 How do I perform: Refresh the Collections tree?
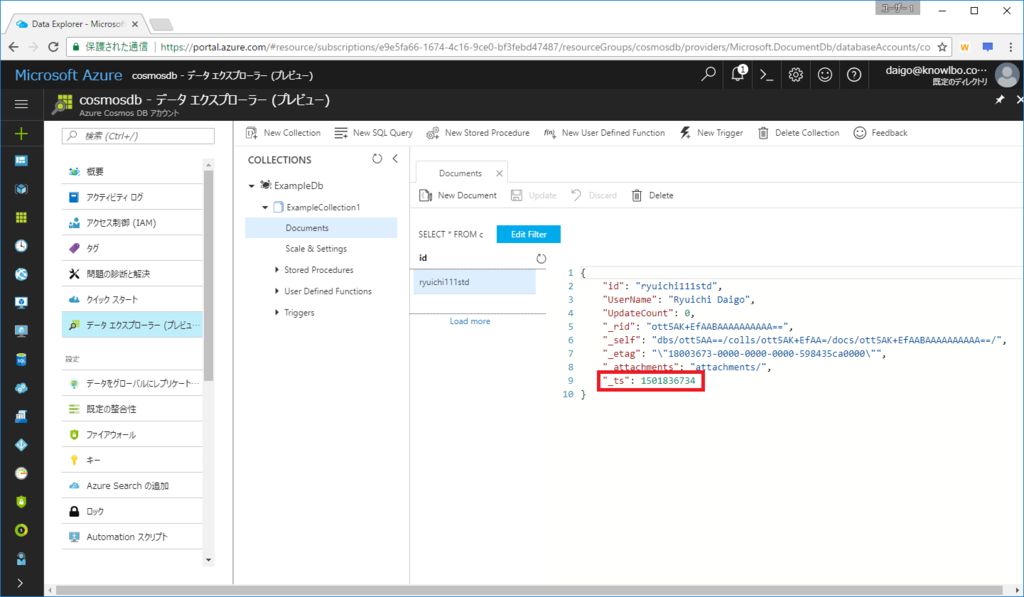coord(377,159)
